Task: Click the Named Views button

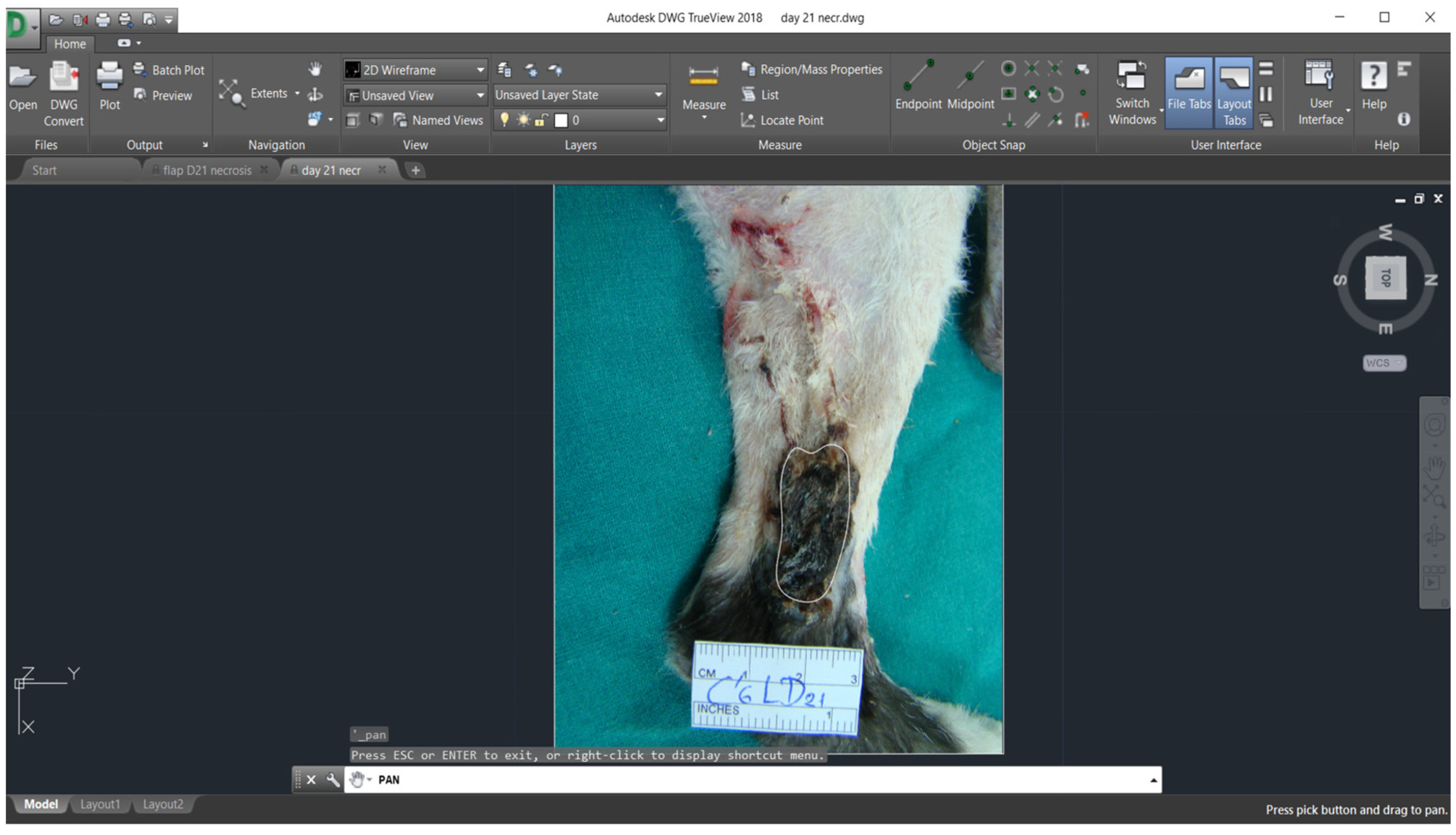Action: (x=439, y=120)
